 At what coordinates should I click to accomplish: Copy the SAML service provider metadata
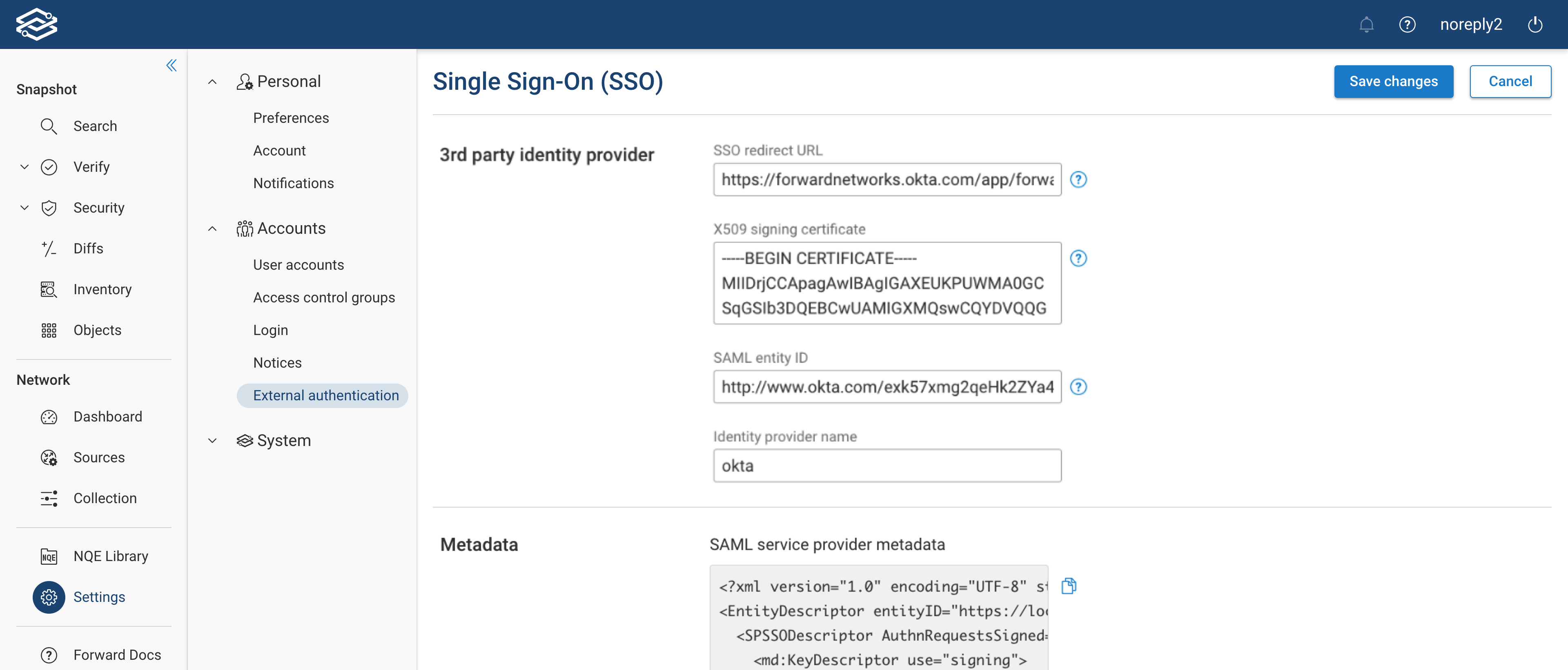click(1069, 586)
